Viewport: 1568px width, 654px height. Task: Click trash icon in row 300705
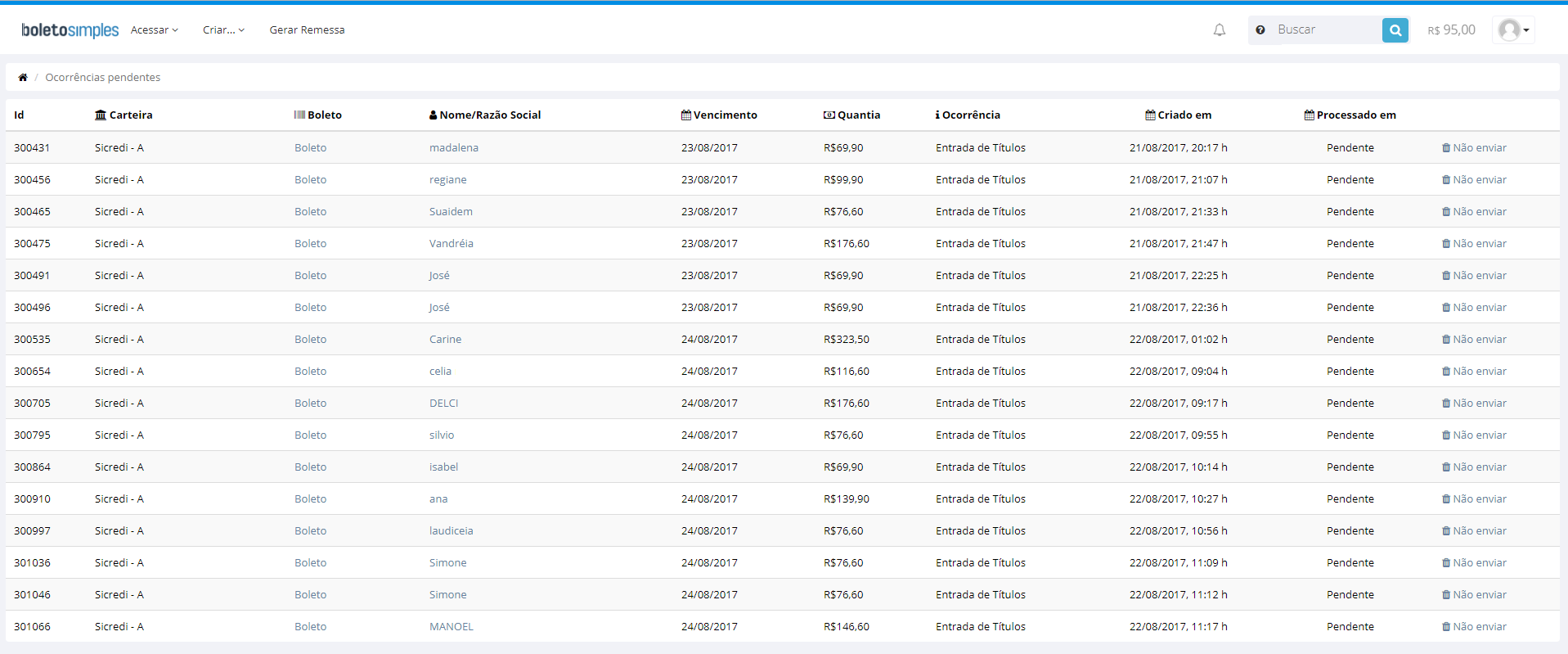point(1446,404)
